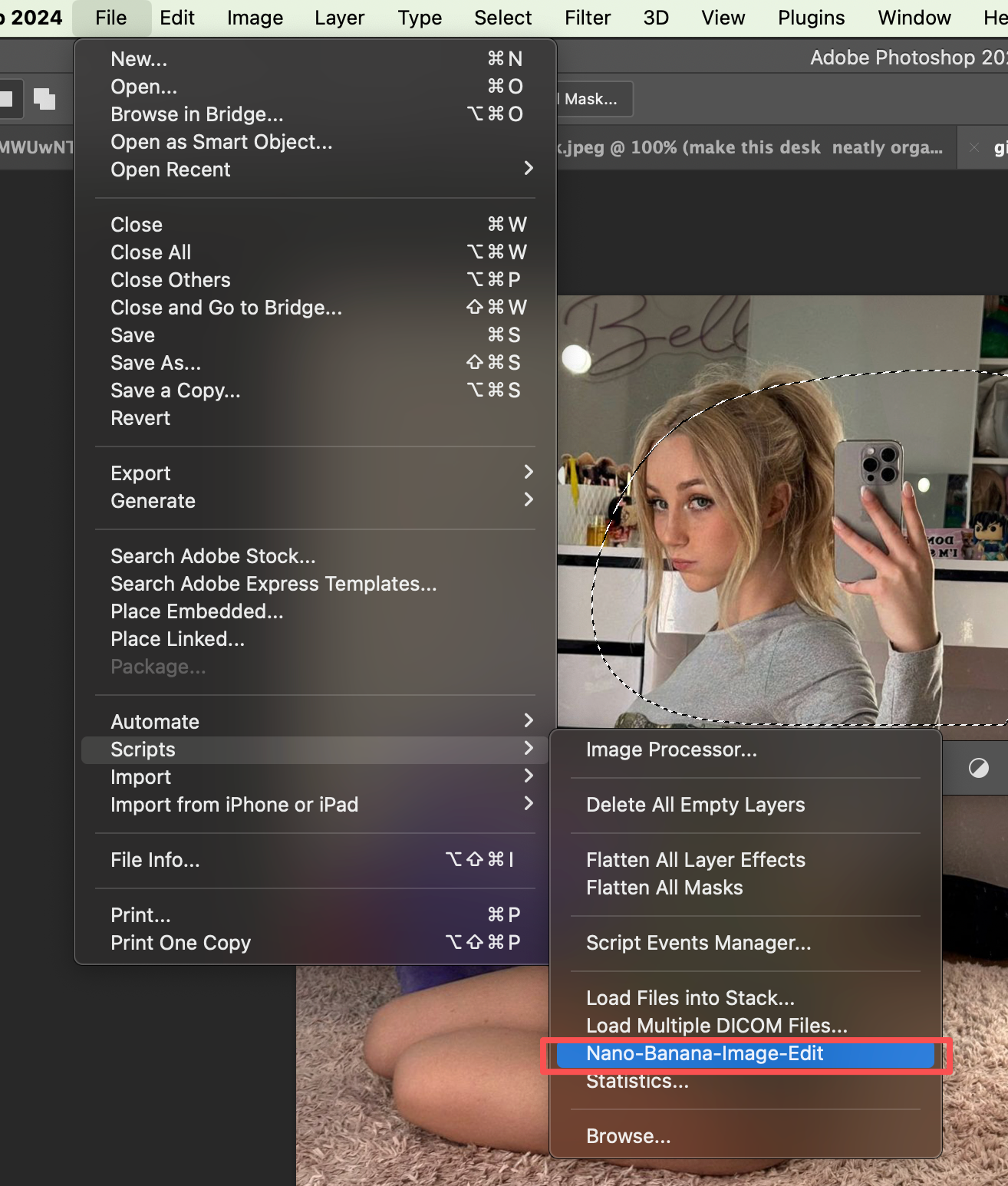Expand the Generate submenu
Image resolution: width=1008 pixels, height=1186 pixels.
click(315, 501)
